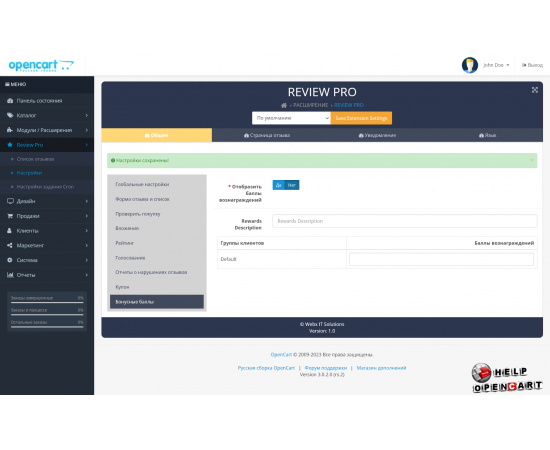Image resolution: width=550 pixels, height=450 pixels.
Task: Open Магазин дополнений footer link
Action: pos(381,368)
